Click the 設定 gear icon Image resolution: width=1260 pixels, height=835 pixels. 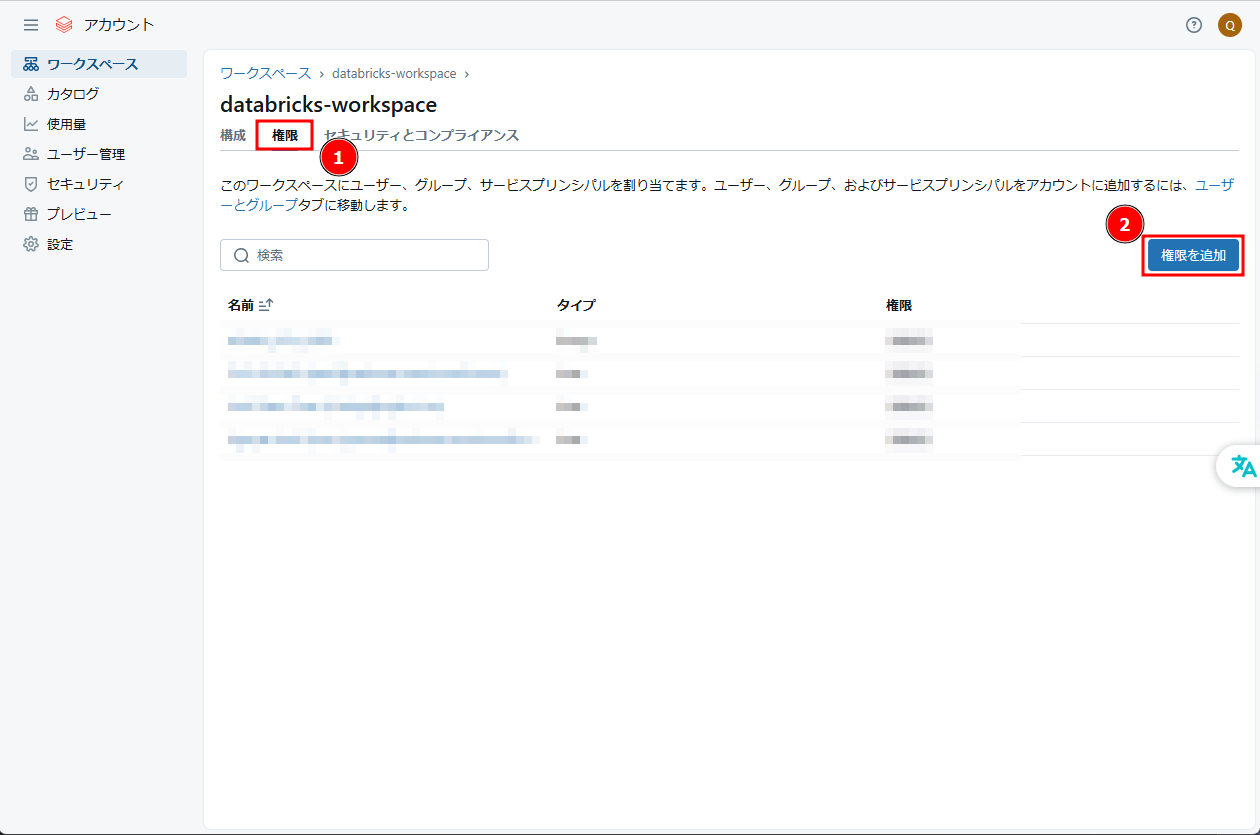point(31,244)
